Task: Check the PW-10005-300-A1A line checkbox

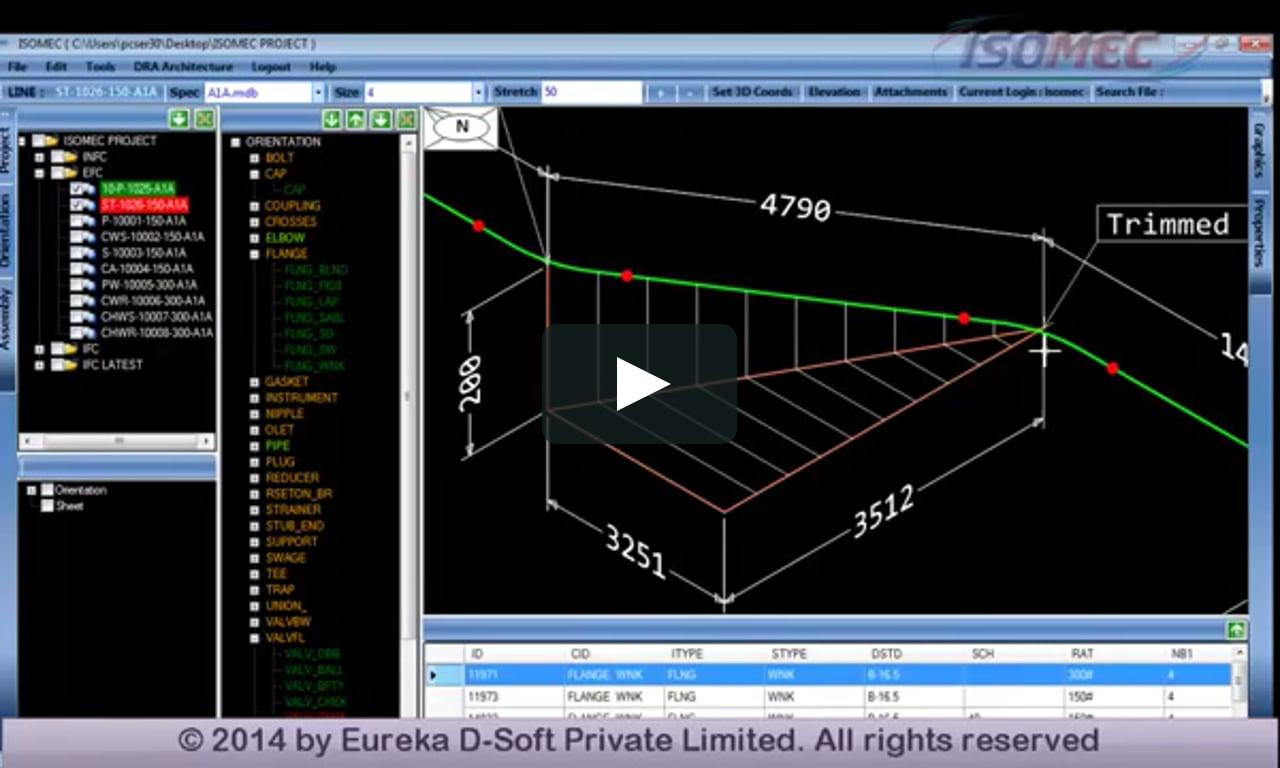Action: point(78,285)
